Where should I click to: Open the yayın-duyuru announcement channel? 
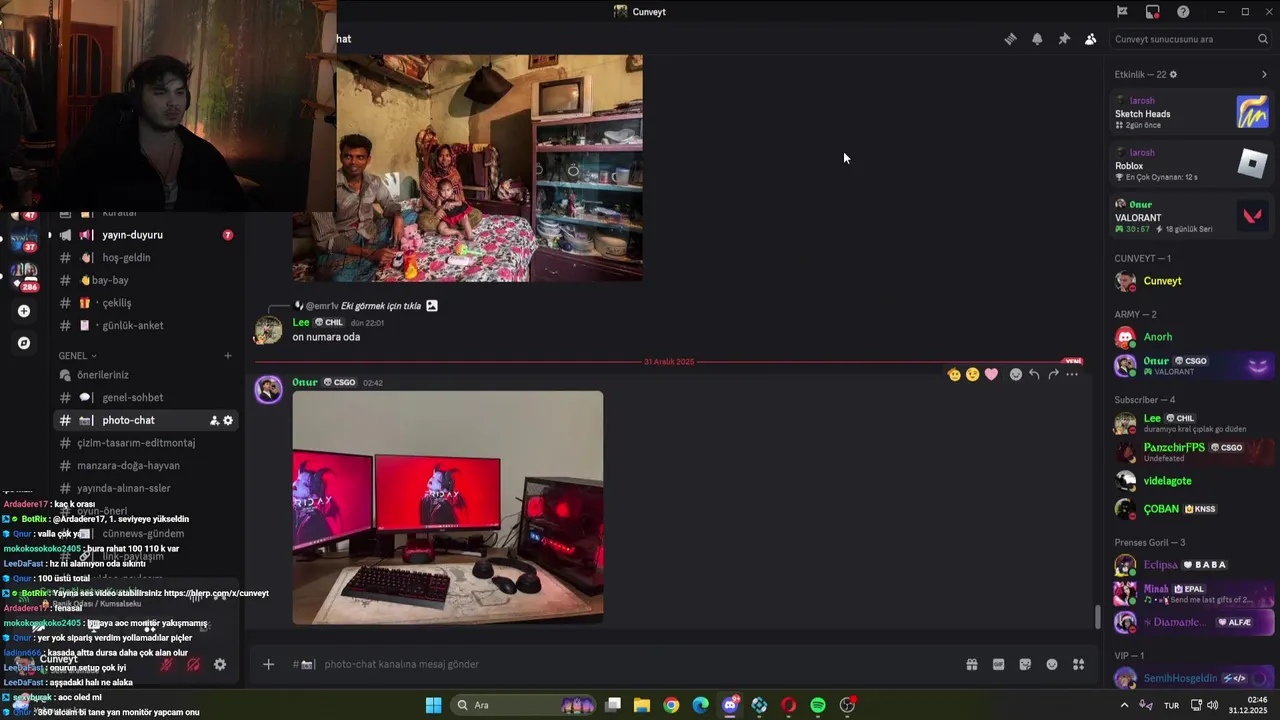pos(147,235)
